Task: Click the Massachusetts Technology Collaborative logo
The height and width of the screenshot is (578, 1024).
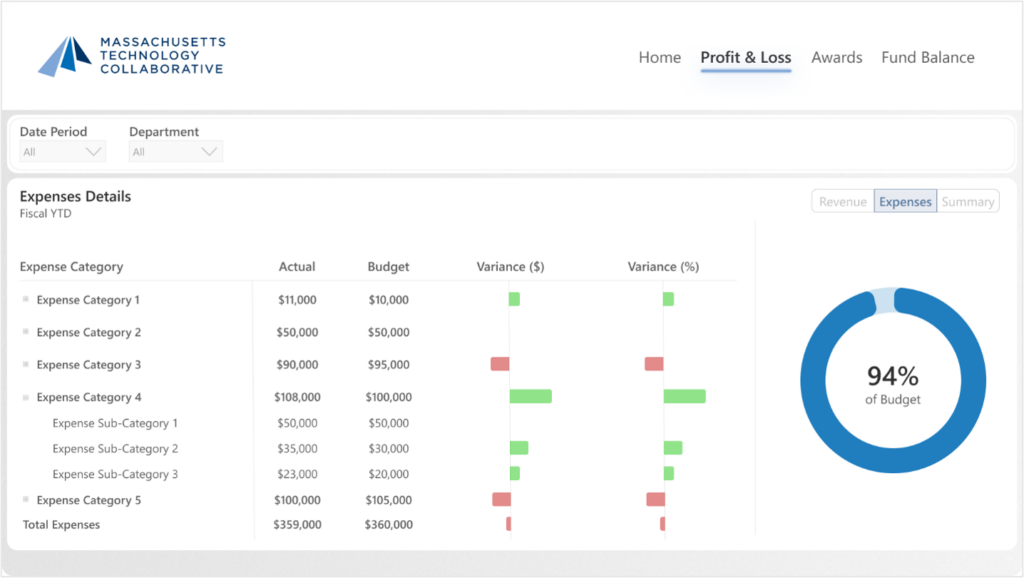Action: (131, 56)
